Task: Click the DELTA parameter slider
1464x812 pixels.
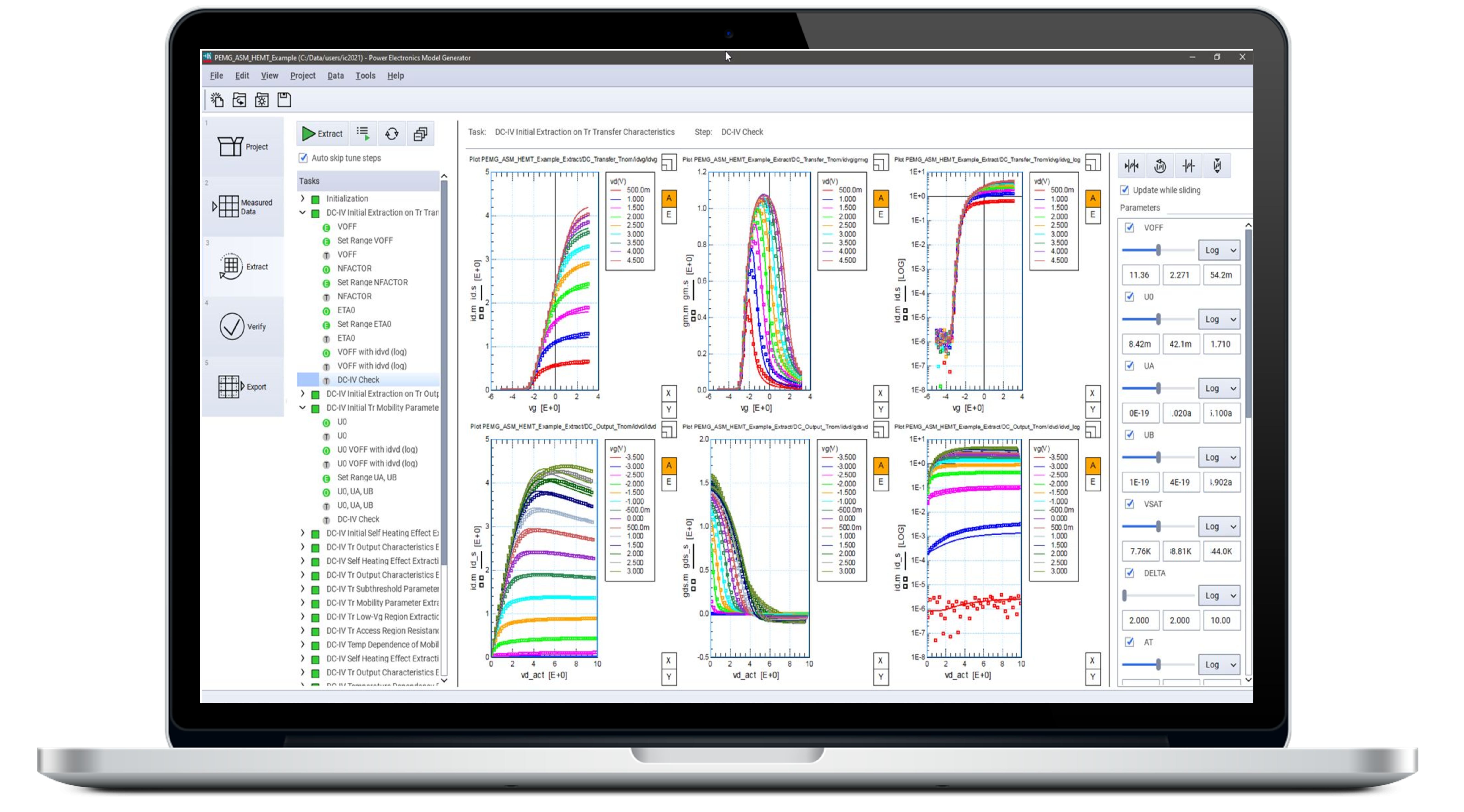Action: click(1158, 595)
